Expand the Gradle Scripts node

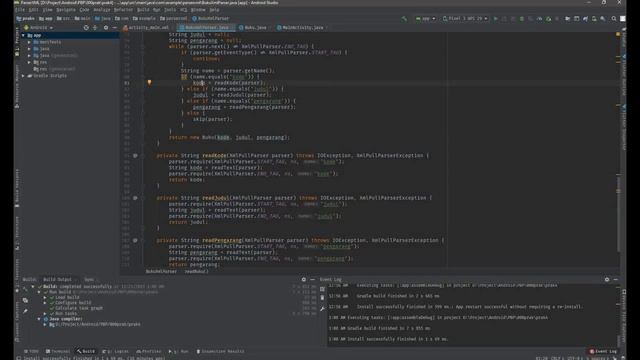[x=23, y=76]
